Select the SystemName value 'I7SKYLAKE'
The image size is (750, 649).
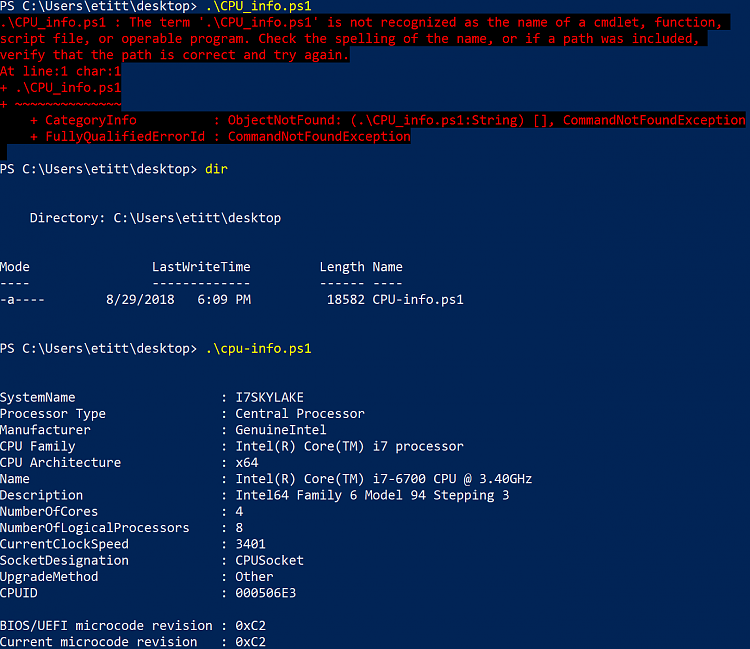click(x=269, y=397)
